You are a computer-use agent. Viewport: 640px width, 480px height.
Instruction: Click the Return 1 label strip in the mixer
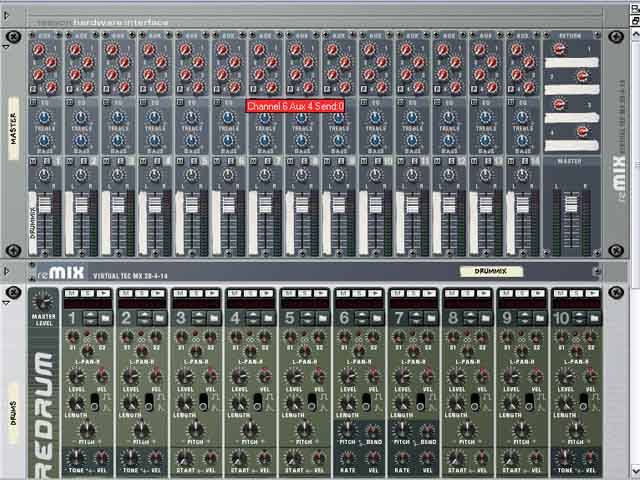(x=571, y=62)
